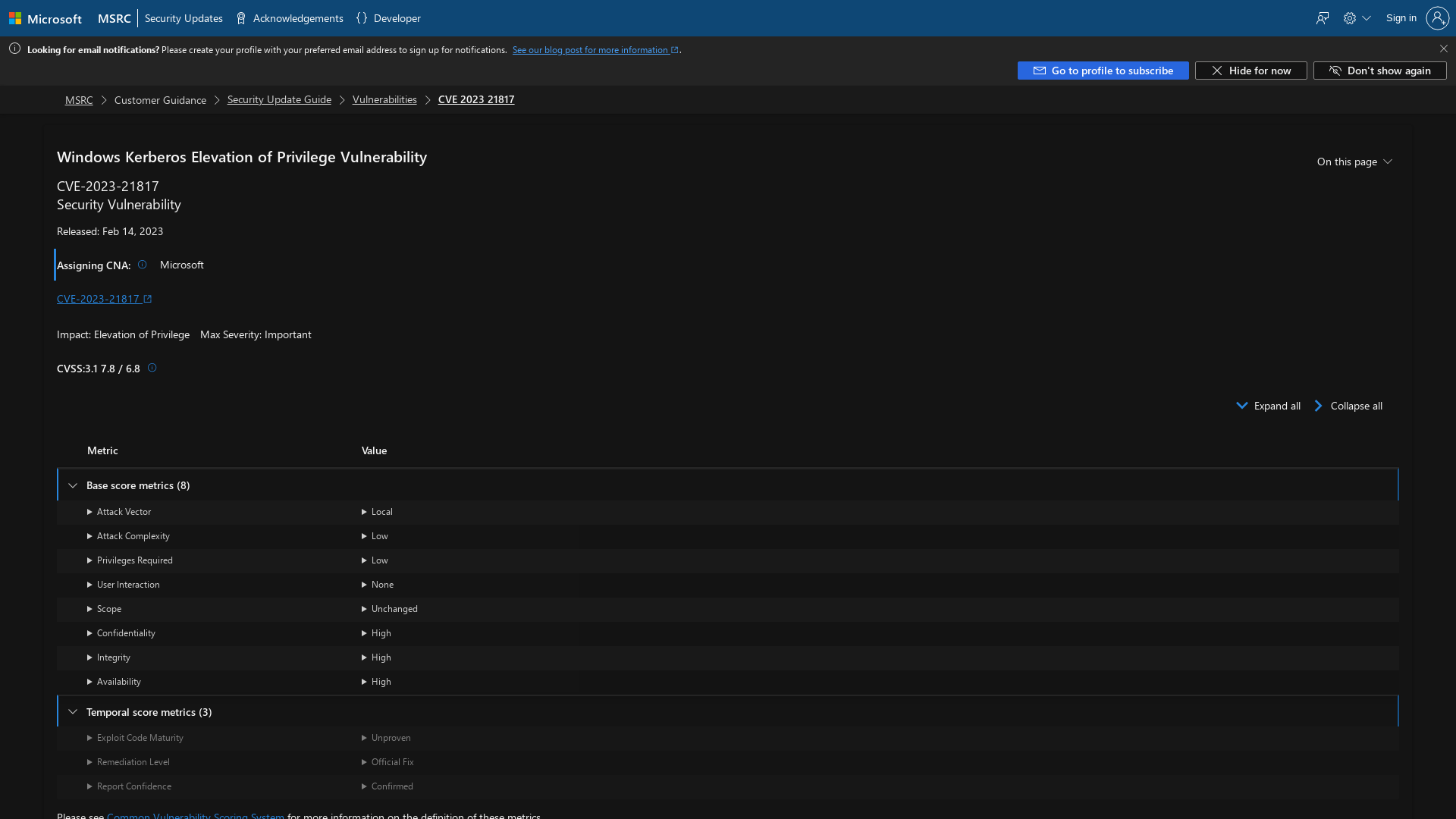Open the Security Updates menu item
1456x819 pixels.
pyautogui.click(x=184, y=18)
